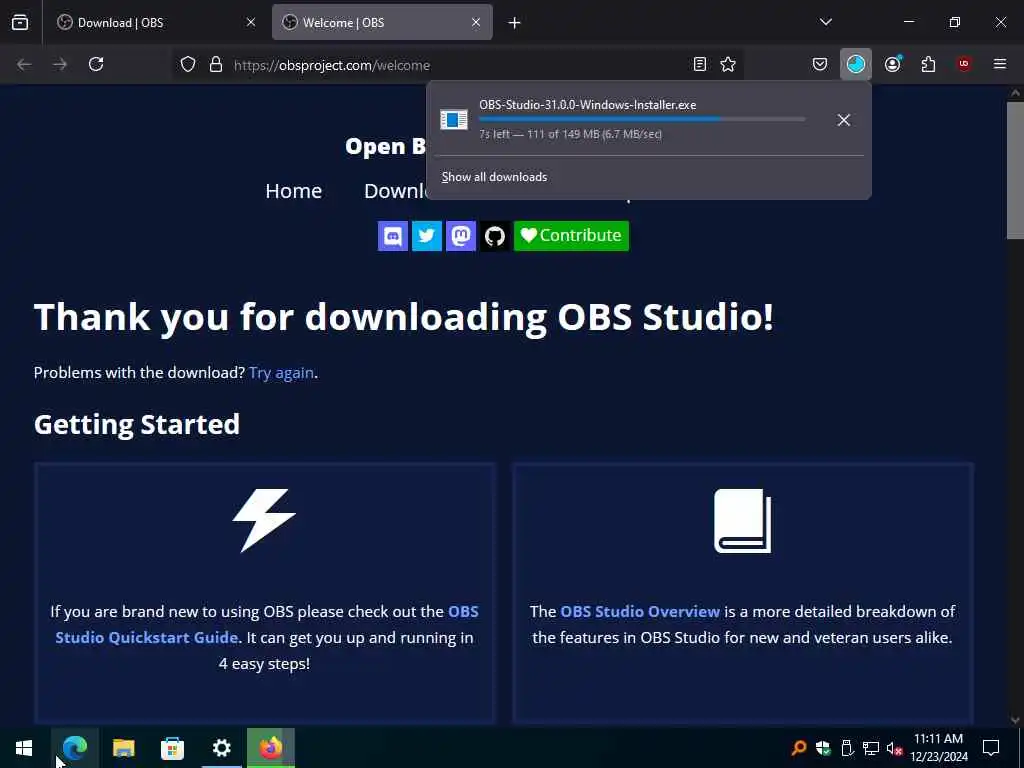Close the Download | OBS tab
The width and height of the screenshot is (1024, 768).
click(251, 22)
